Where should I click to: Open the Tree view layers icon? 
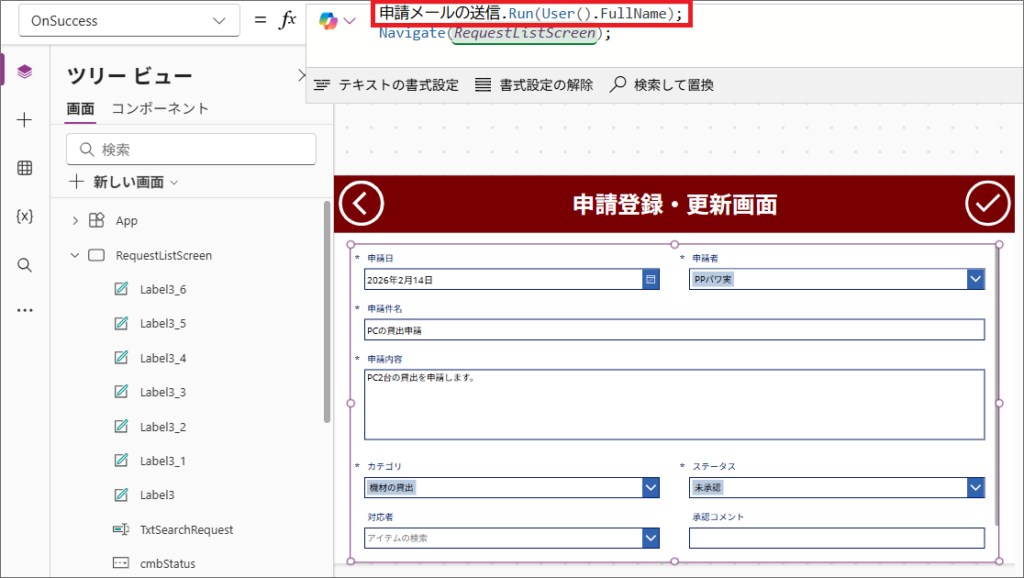click(25, 71)
